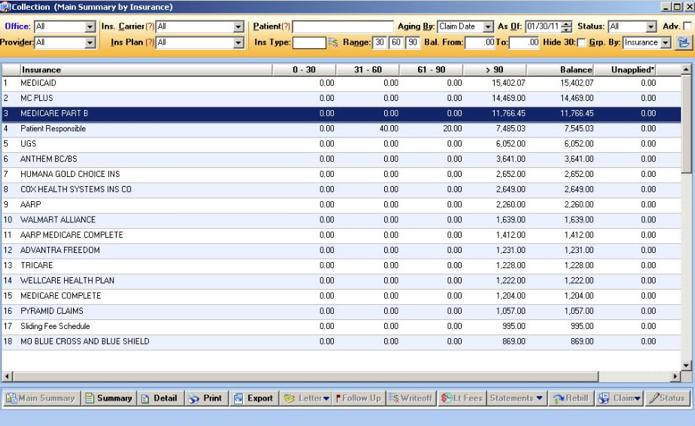This screenshot has height=426, width=695.
Task: Print the collection report
Action: 206,398
